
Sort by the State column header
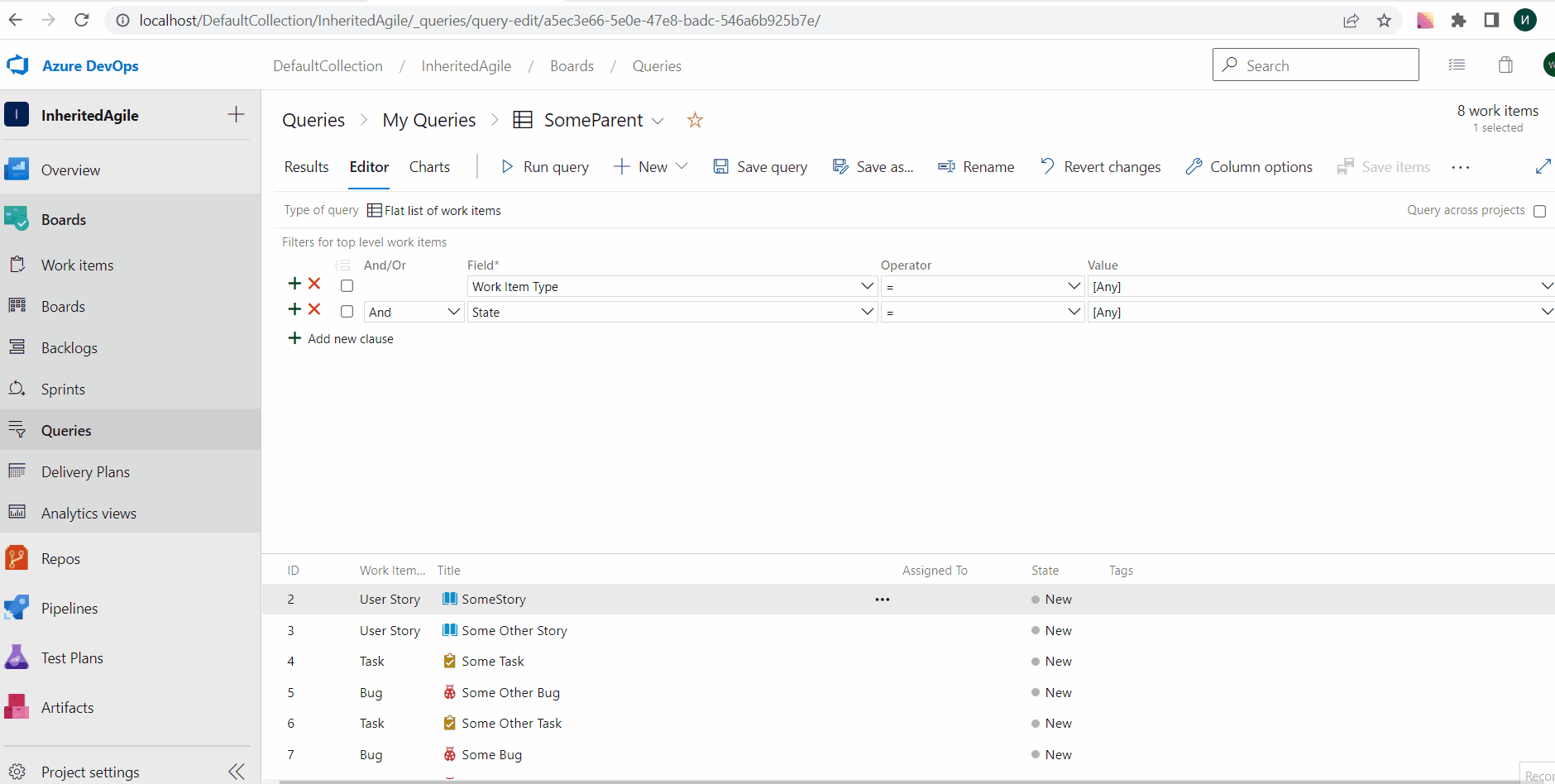[x=1045, y=571]
